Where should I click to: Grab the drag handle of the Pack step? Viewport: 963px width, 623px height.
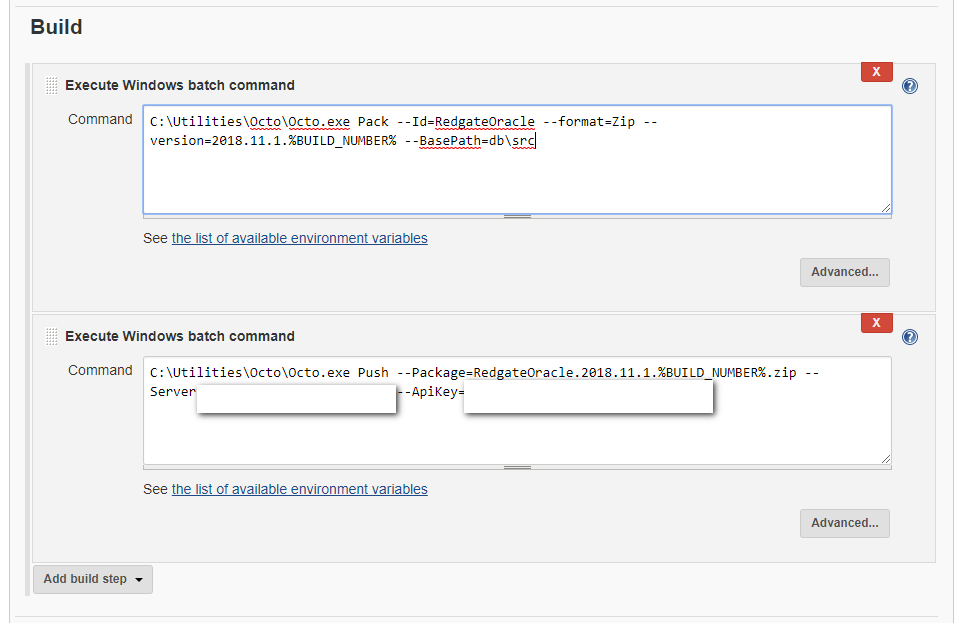tap(52, 86)
